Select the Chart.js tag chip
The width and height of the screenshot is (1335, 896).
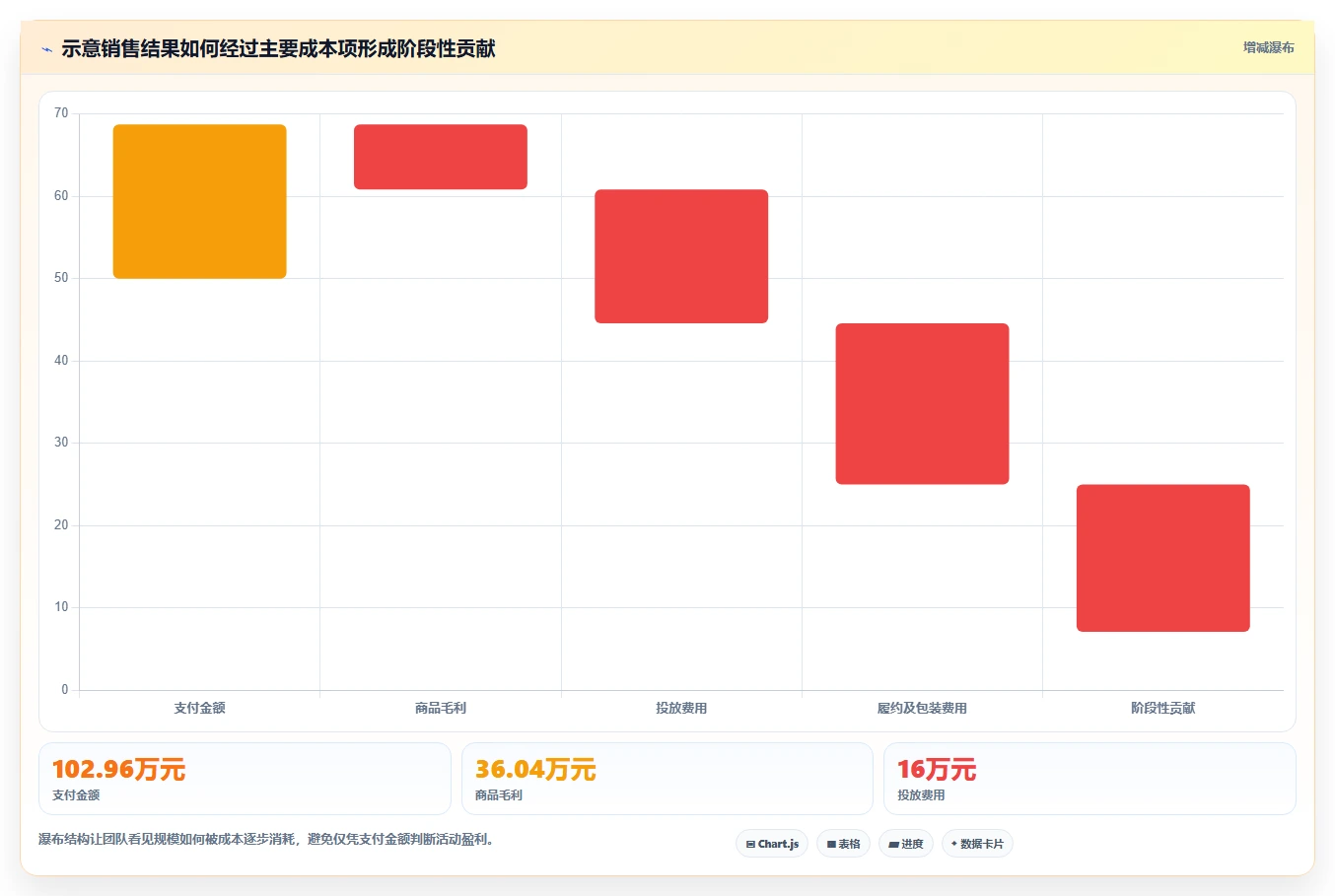click(x=772, y=844)
